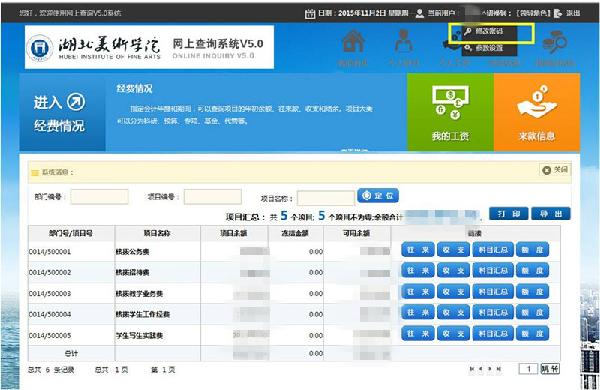Click 收支 for project 0014/500004
Image resolution: width=600 pixels, height=390 pixels.
(x=453, y=312)
